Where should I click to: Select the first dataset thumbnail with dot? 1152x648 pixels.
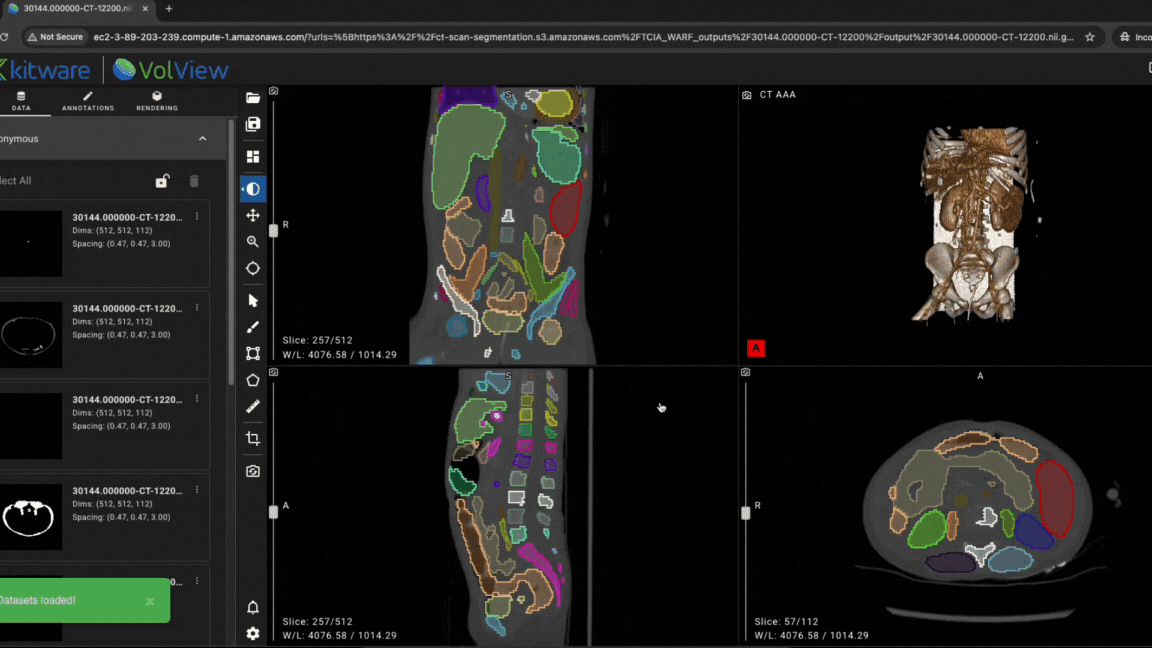click(31, 244)
